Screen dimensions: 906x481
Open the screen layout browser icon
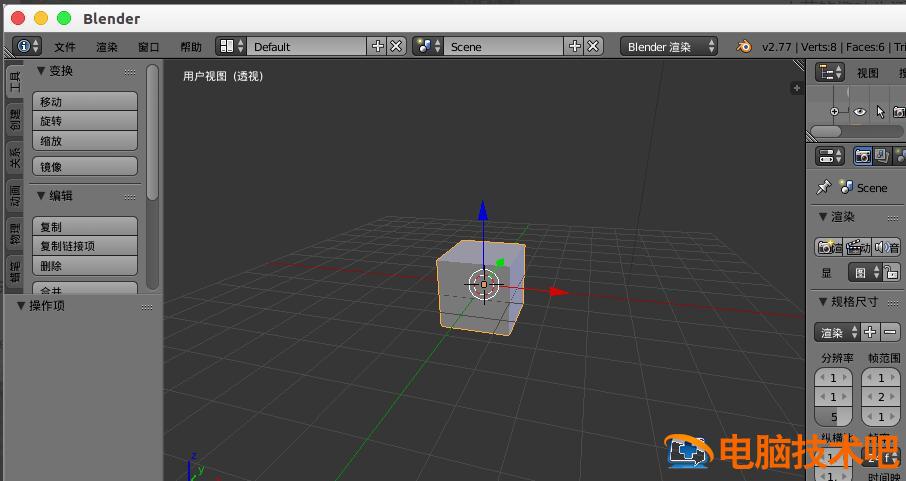(x=231, y=46)
